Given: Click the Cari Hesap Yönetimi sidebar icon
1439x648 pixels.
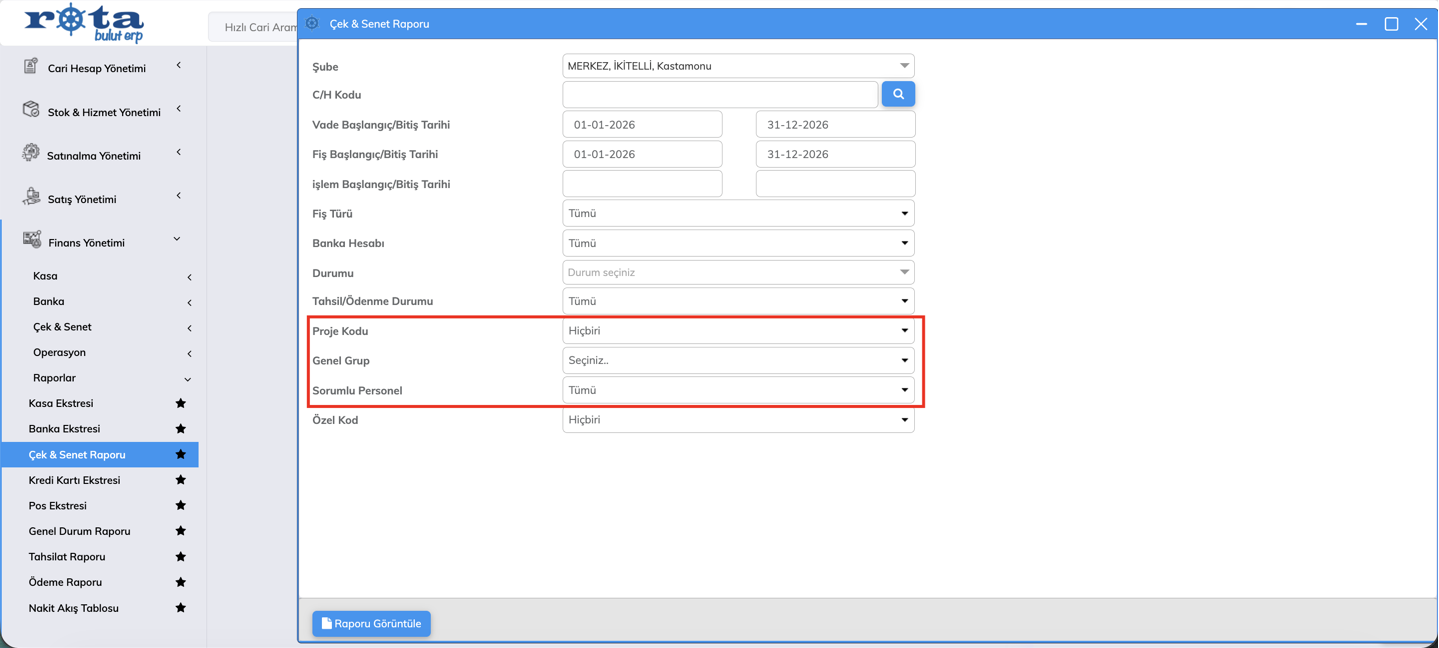Looking at the screenshot, I should 31,66.
